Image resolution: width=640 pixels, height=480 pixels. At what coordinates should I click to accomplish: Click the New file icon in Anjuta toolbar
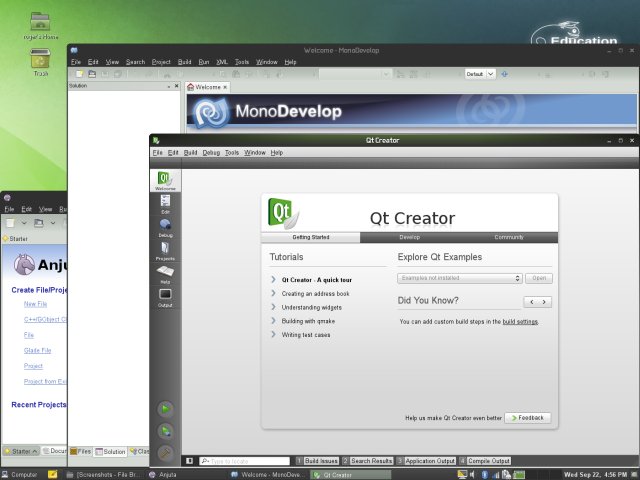coord(10,223)
